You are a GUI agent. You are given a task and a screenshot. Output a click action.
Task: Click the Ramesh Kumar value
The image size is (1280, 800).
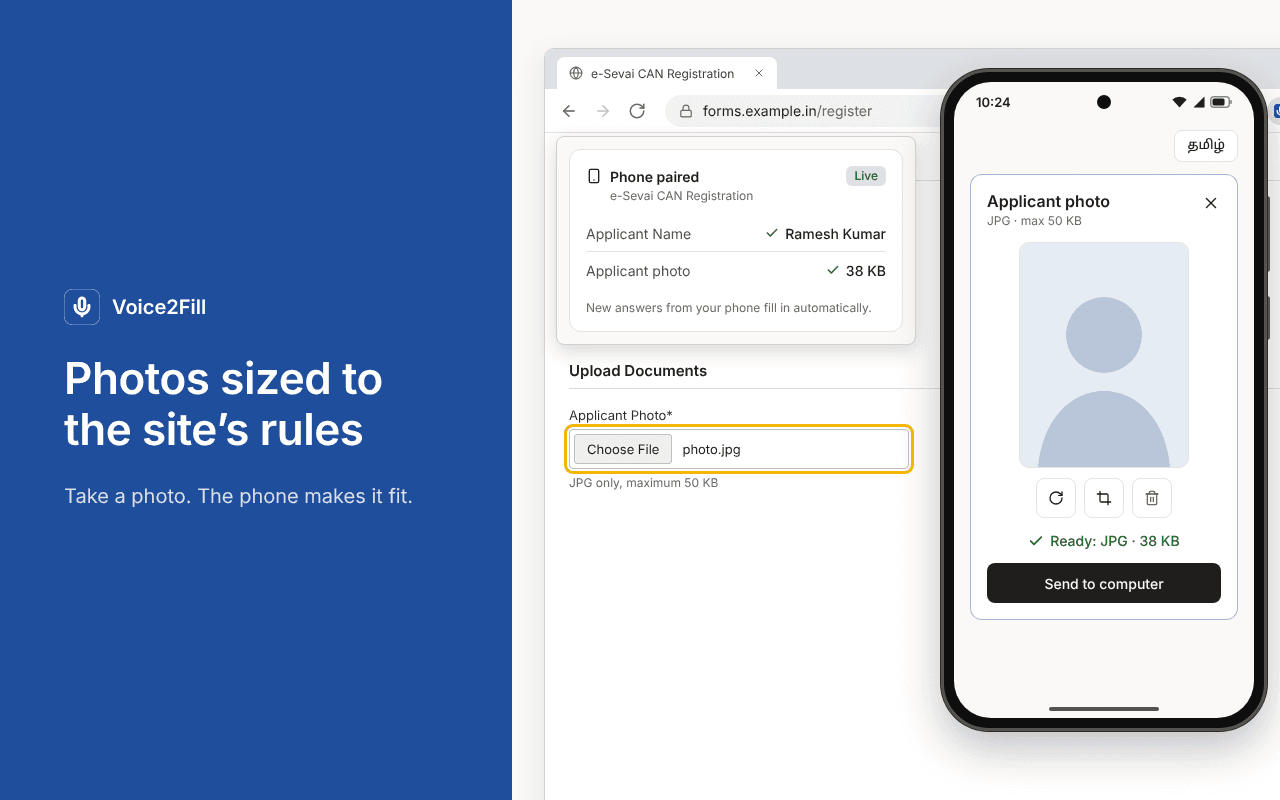pos(836,234)
